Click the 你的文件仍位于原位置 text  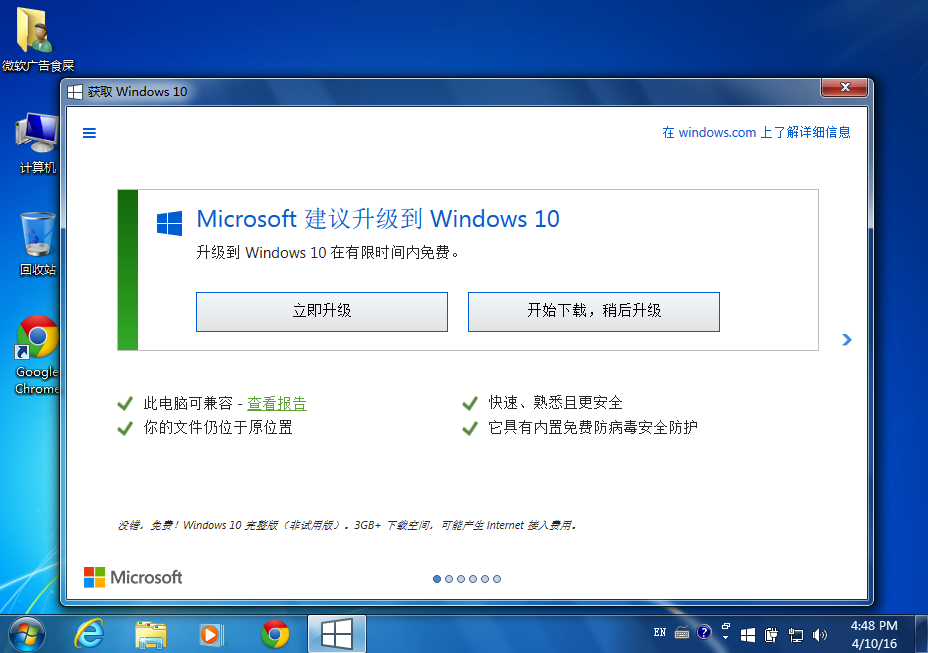click(218, 427)
